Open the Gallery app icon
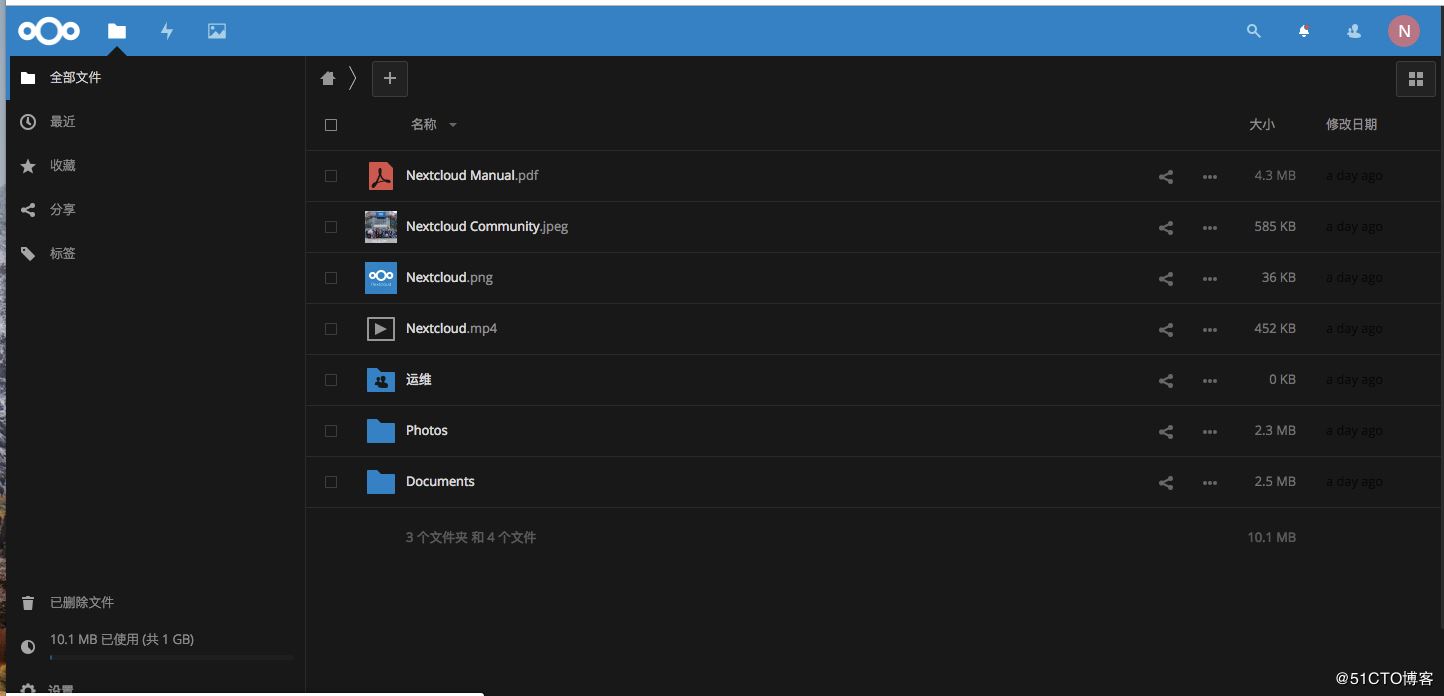1444x696 pixels. (217, 31)
